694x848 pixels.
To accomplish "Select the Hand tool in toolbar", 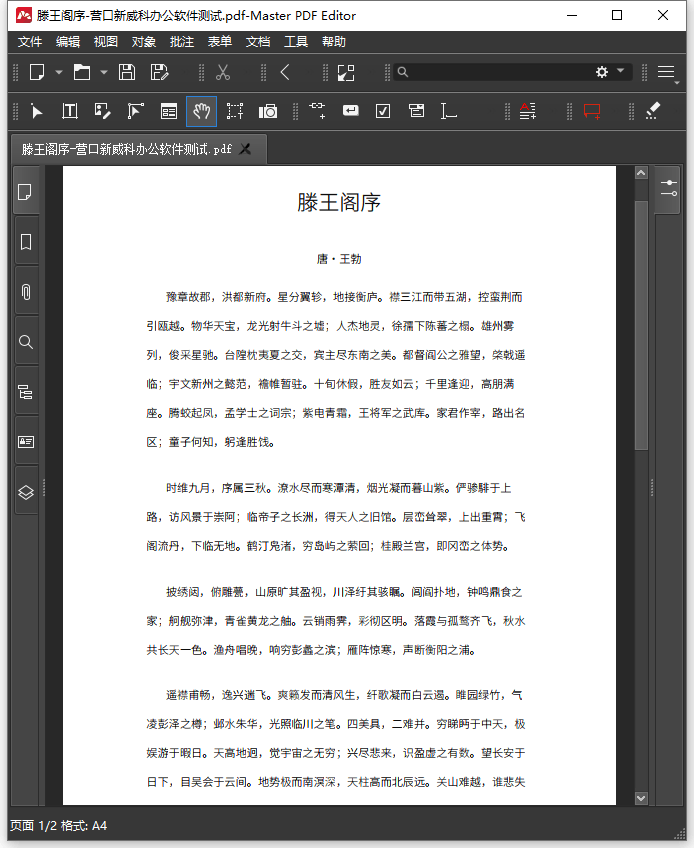I will [201, 111].
